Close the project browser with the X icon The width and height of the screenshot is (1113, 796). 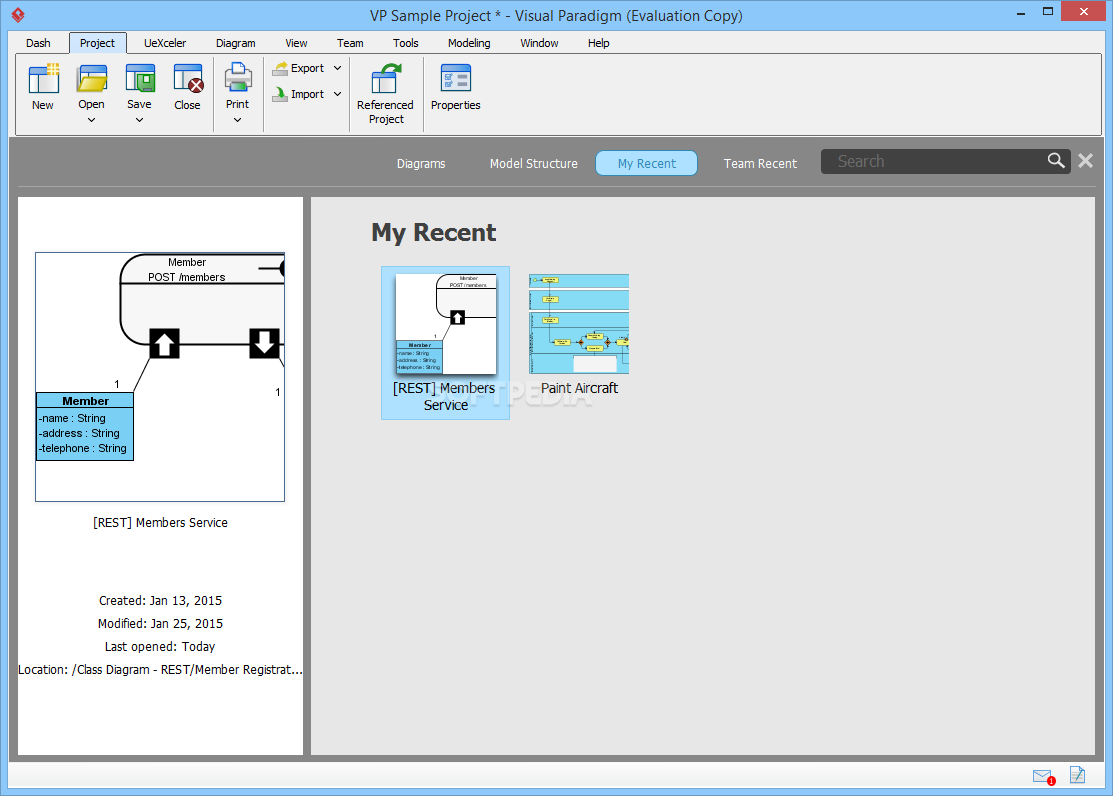1085,160
